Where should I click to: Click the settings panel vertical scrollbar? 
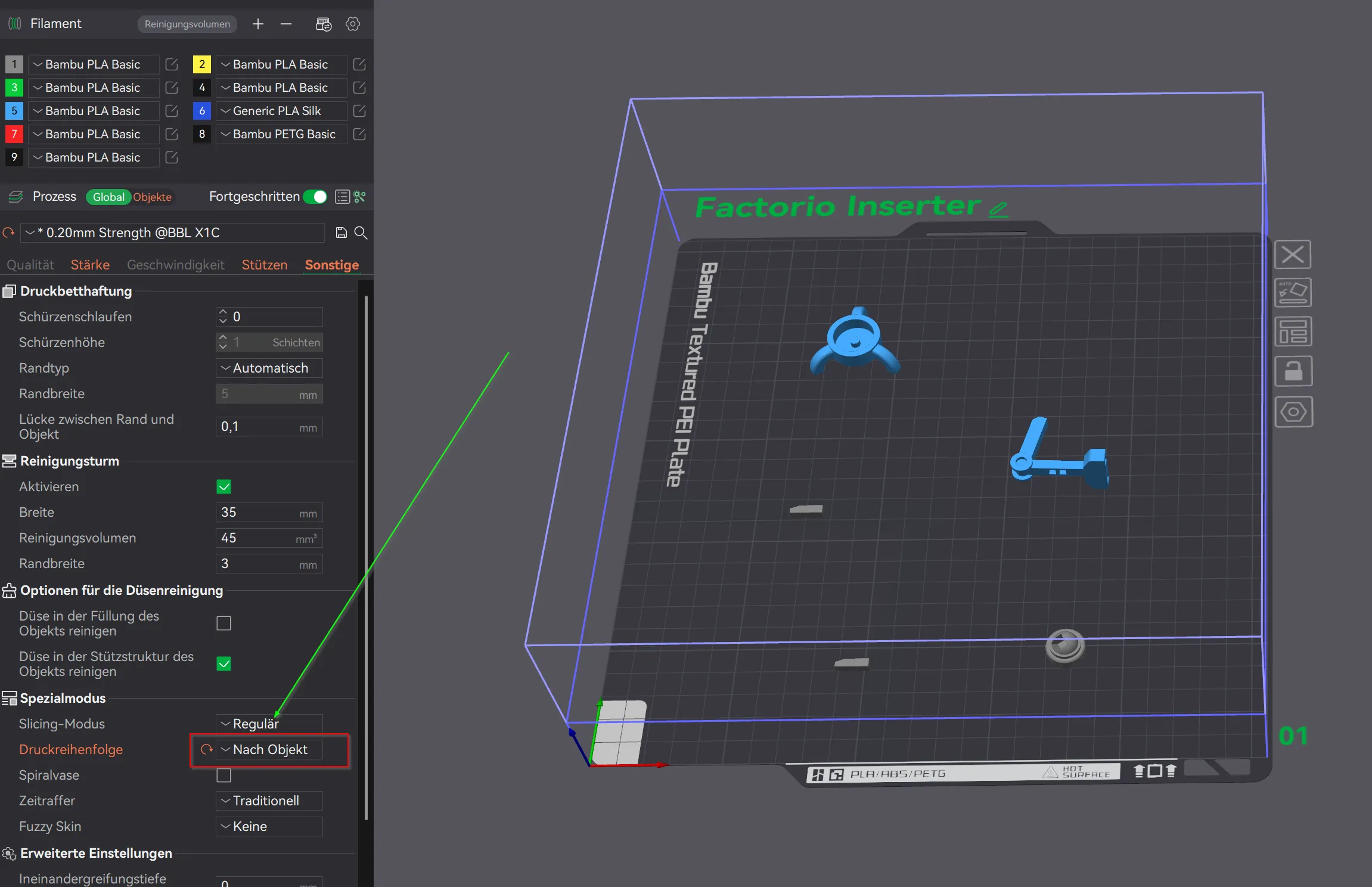point(366,557)
